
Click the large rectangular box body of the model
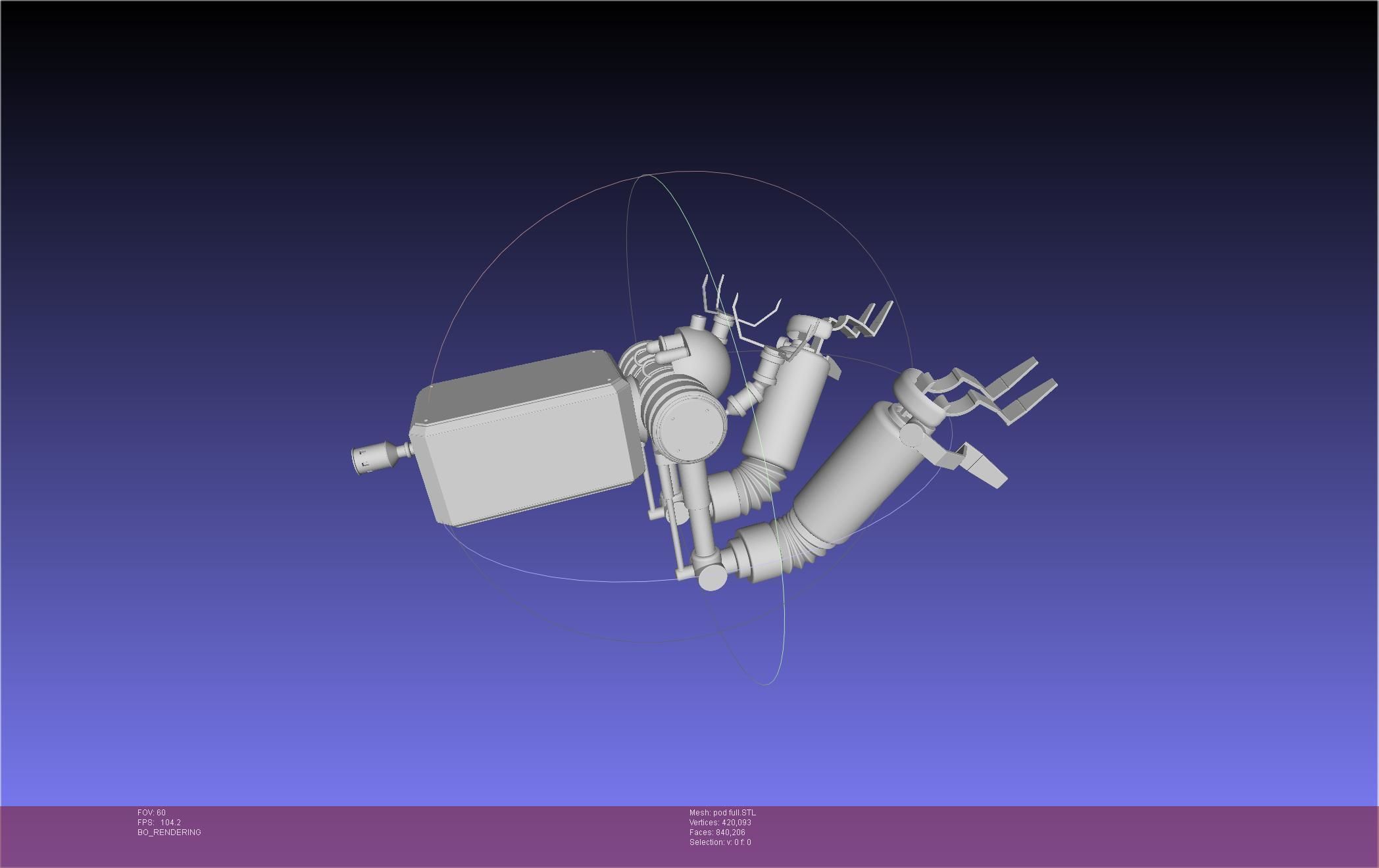(x=526, y=454)
